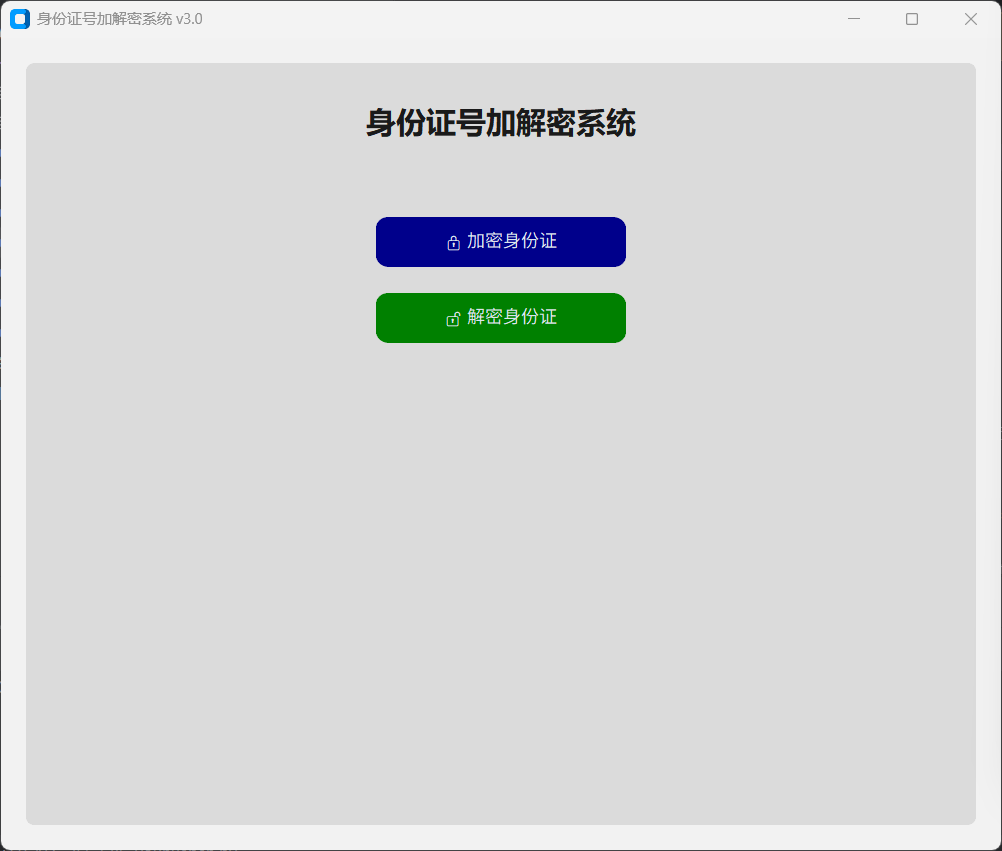Close the 身份证号加解密系统 v3.0 window
This screenshot has width=1002, height=851.
pos(971,19)
